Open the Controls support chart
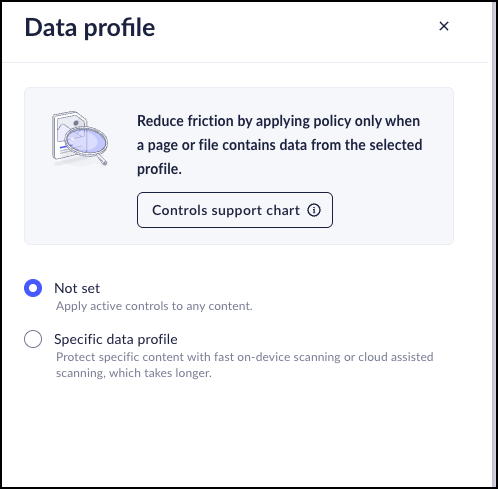The height and width of the screenshot is (489, 498). [235, 210]
